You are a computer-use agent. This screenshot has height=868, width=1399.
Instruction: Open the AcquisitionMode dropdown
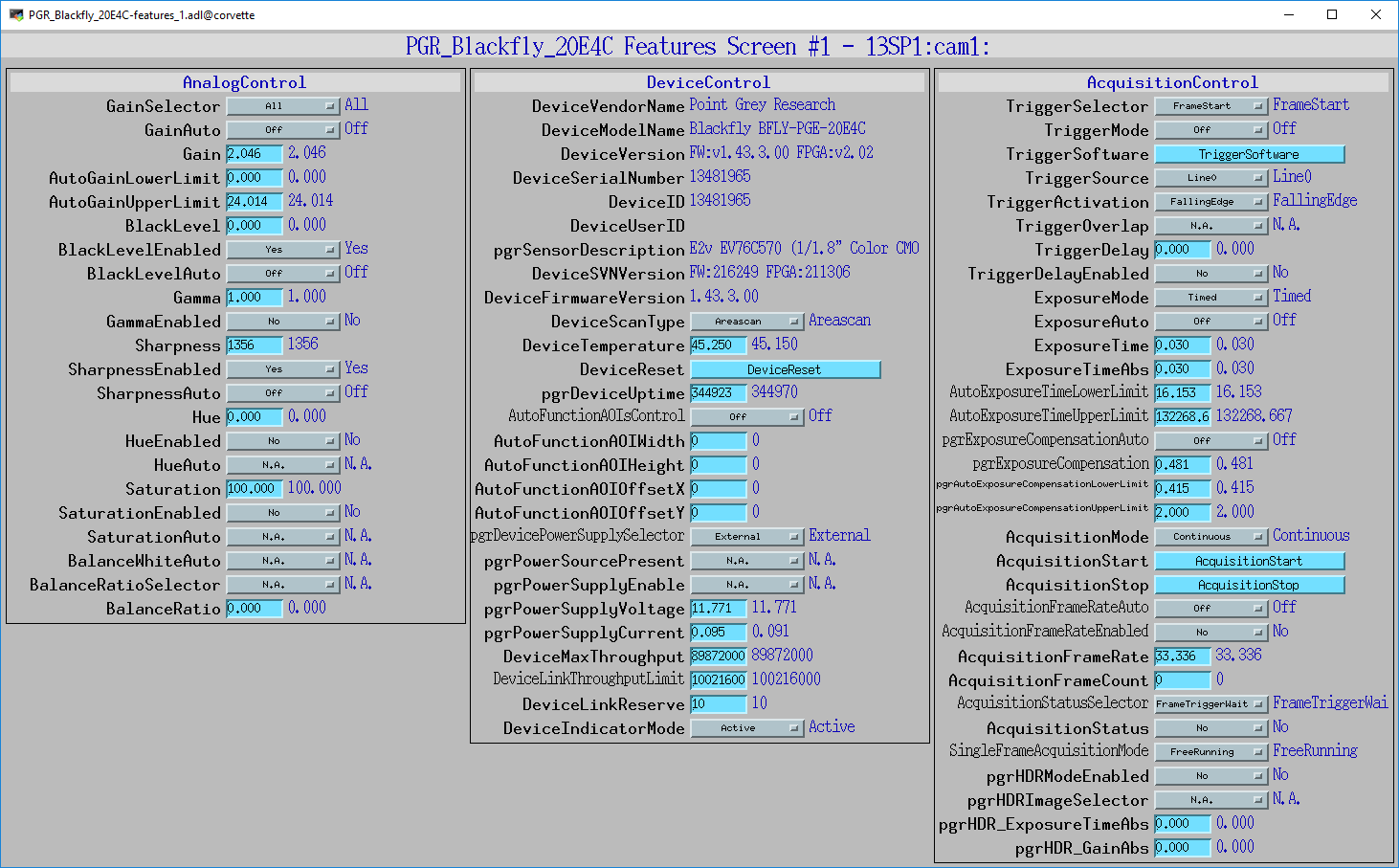point(1211,537)
